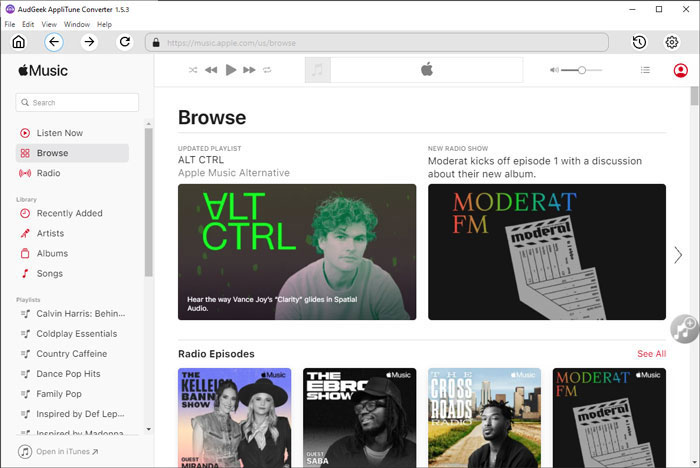Open The Kelleigh Bannen Show episode

pyautogui.click(x=234, y=418)
